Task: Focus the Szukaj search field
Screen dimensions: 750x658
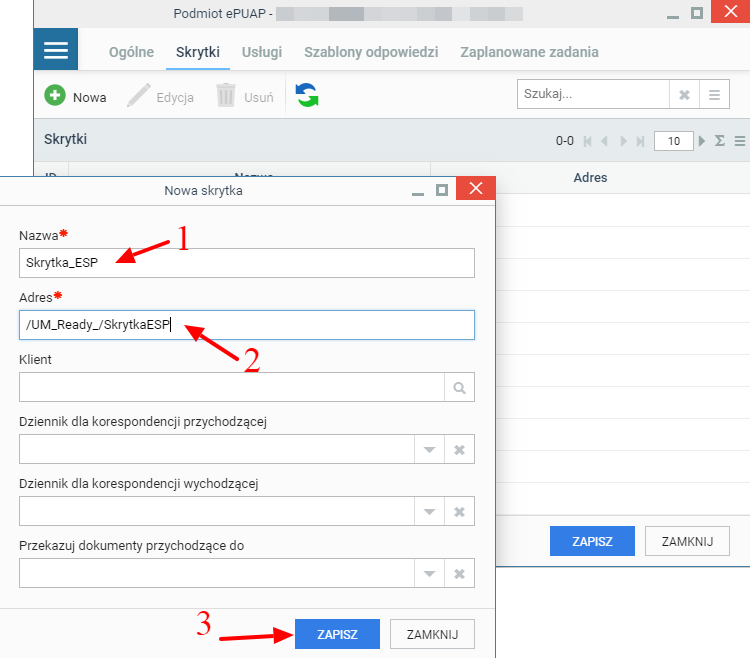Action: [x=593, y=94]
